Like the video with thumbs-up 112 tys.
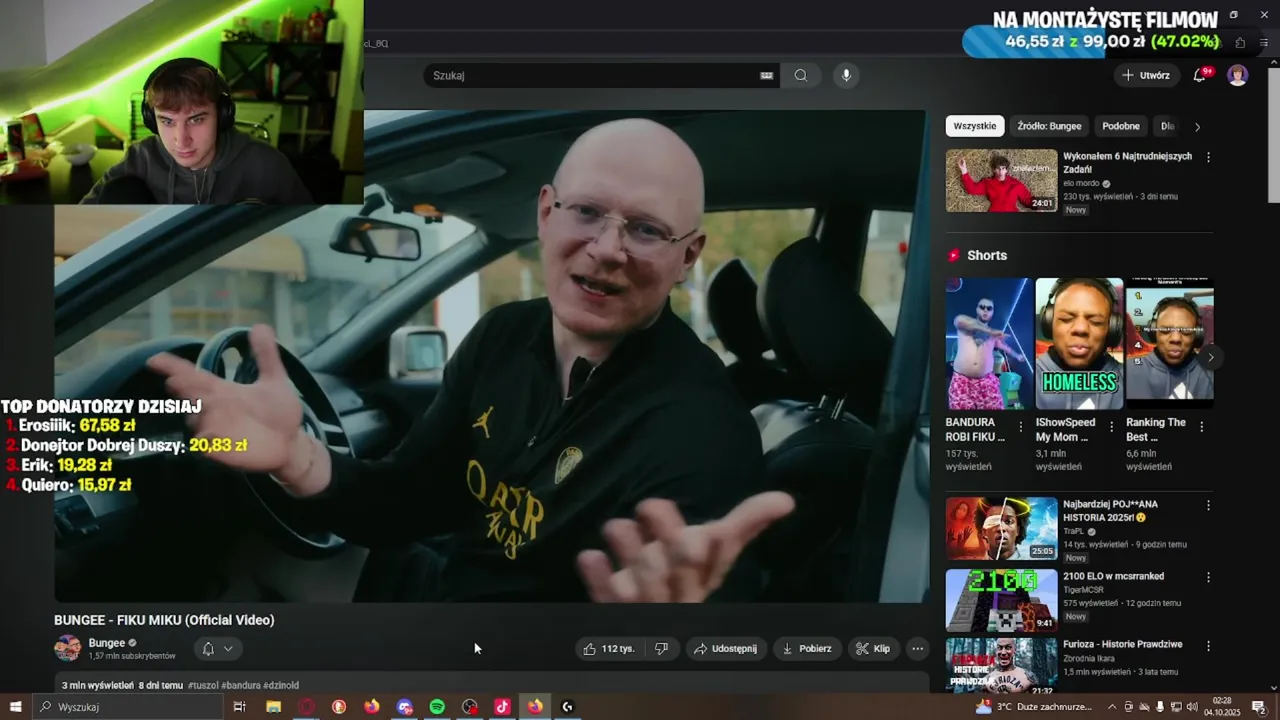 (609, 648)
